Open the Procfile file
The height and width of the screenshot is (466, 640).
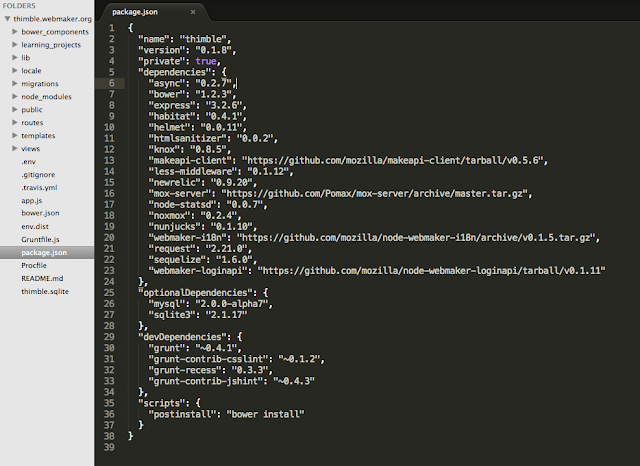point(34,265)
